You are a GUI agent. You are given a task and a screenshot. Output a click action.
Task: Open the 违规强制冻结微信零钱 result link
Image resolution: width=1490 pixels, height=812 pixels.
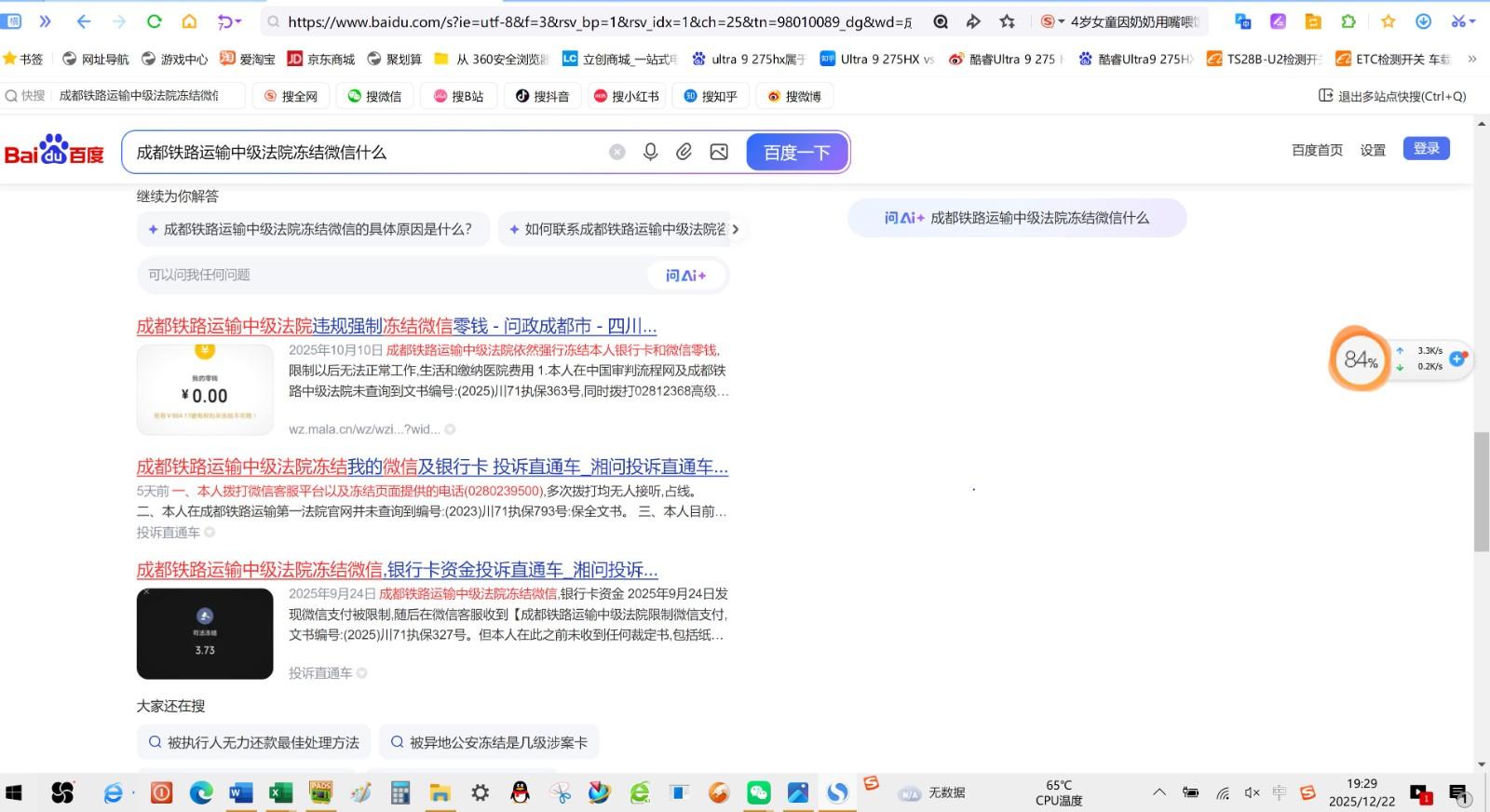[396, 326]
